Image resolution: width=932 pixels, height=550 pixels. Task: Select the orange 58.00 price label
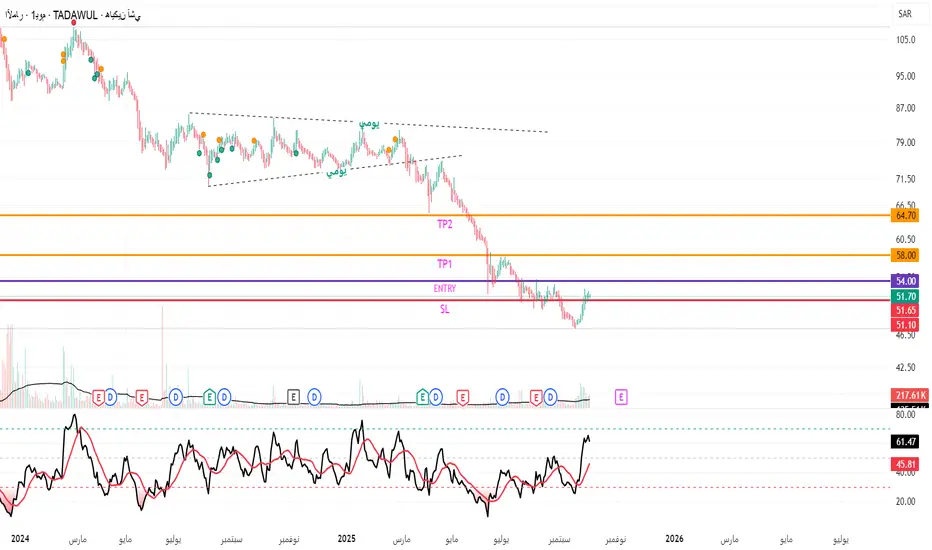(x=905, y=255)
